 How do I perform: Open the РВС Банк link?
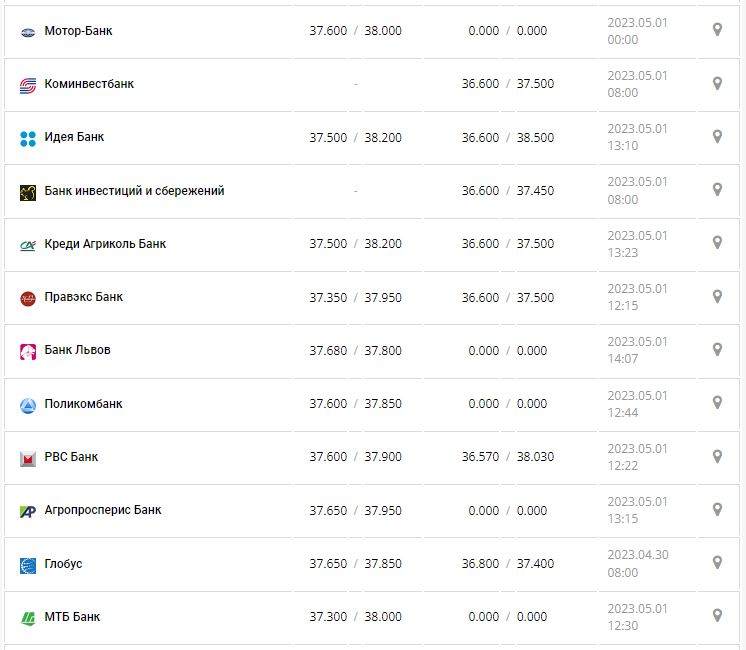[x=71, y=457]
